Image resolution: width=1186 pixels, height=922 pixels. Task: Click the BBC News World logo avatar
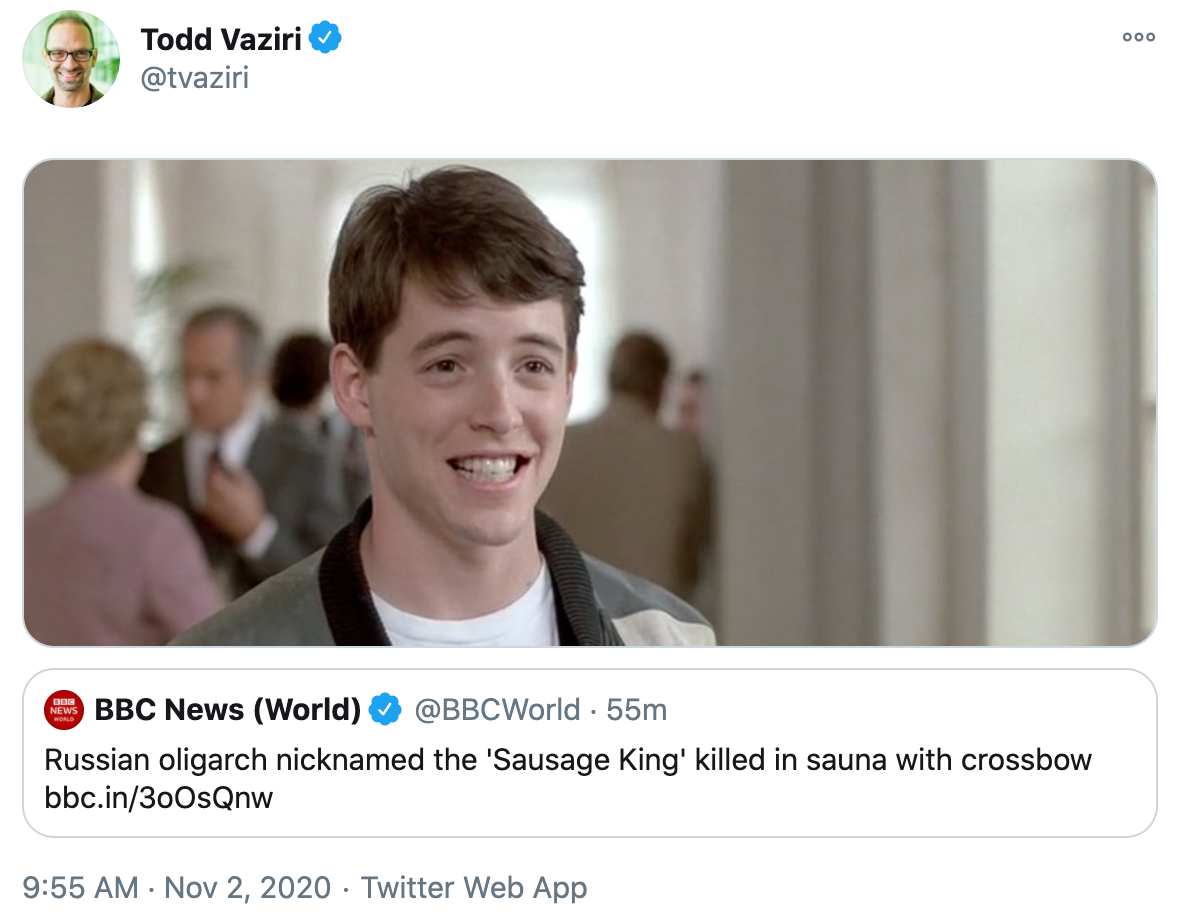[x=64, y=709]
